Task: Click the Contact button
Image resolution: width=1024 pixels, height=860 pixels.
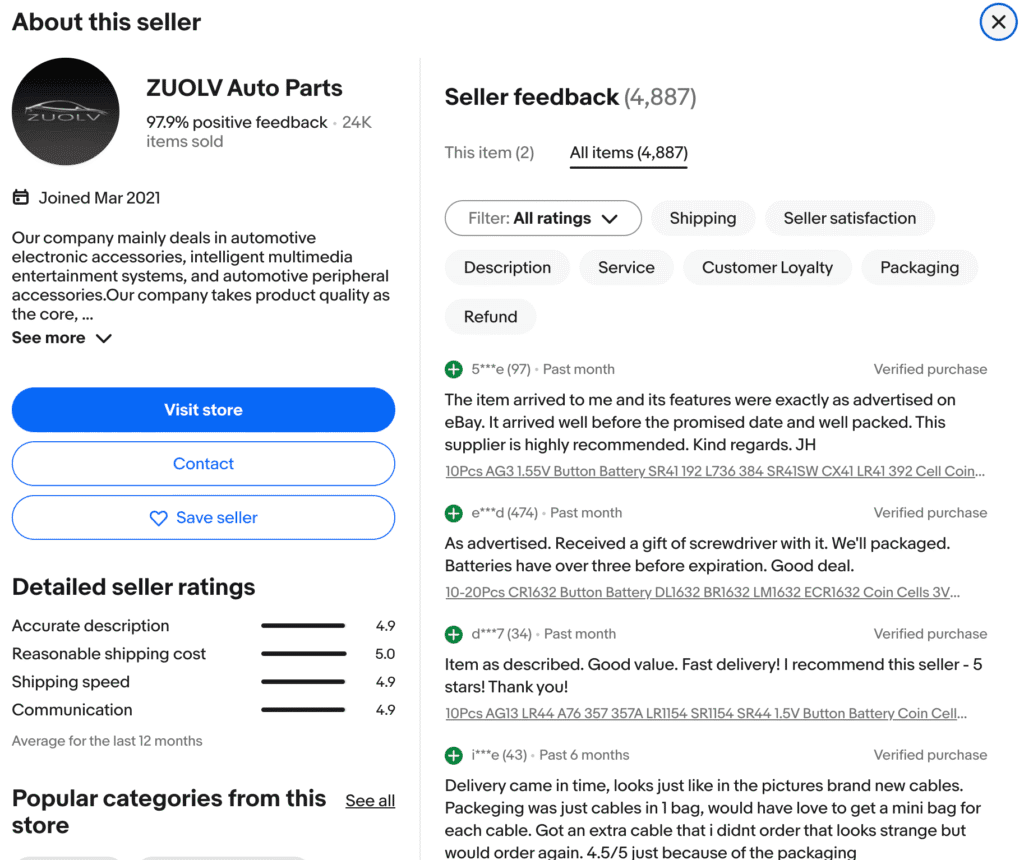Action: pyautogui.click(x=203, y=464)
